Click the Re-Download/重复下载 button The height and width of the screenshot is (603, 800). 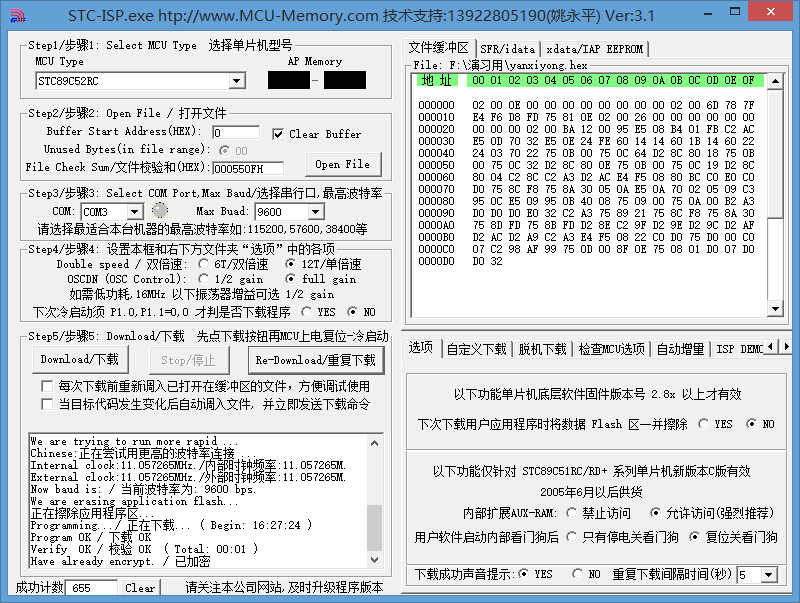pos(316,360)
